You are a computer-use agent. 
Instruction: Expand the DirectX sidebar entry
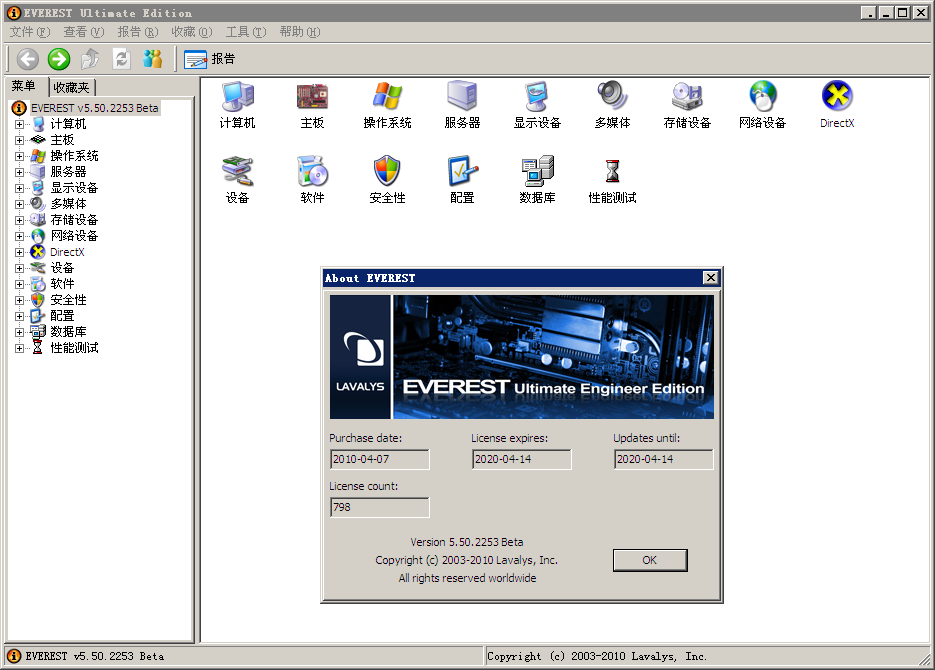20,251
